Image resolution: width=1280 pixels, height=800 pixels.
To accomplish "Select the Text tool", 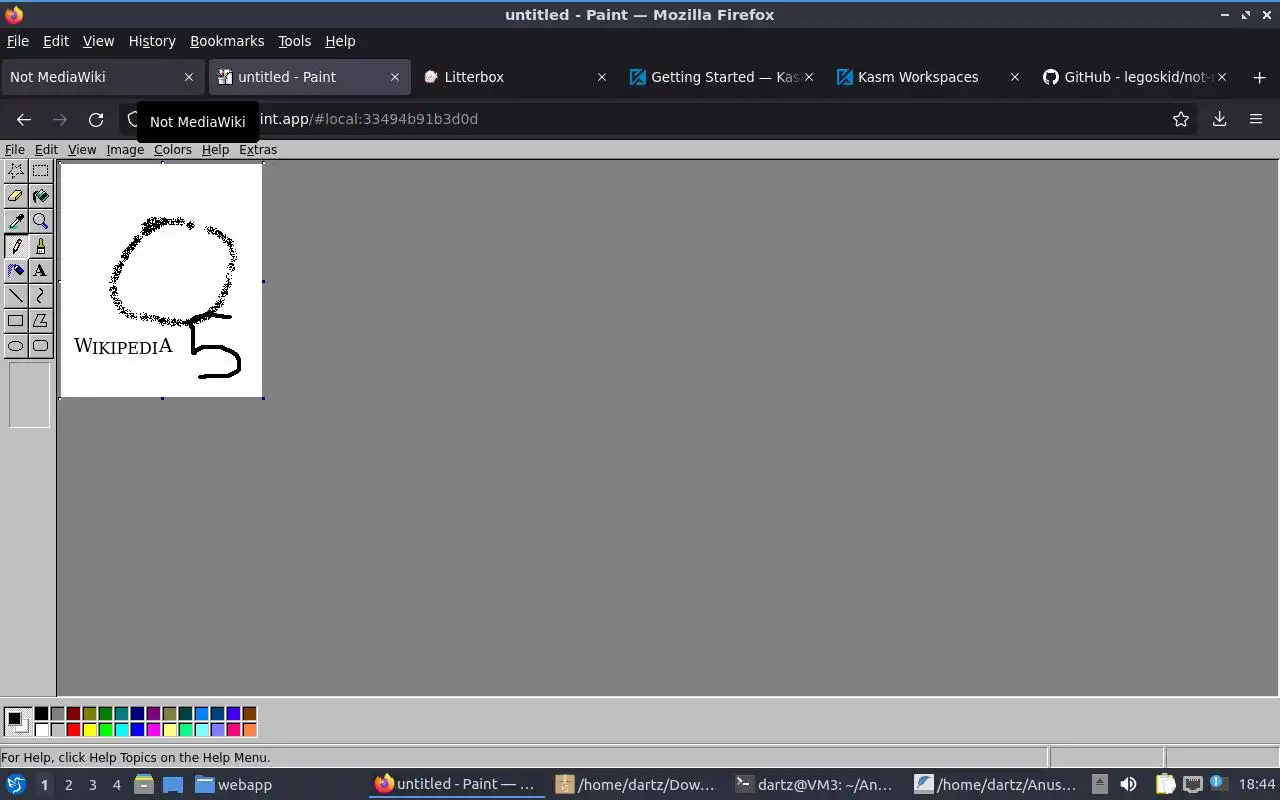I will tap(40, 271).
